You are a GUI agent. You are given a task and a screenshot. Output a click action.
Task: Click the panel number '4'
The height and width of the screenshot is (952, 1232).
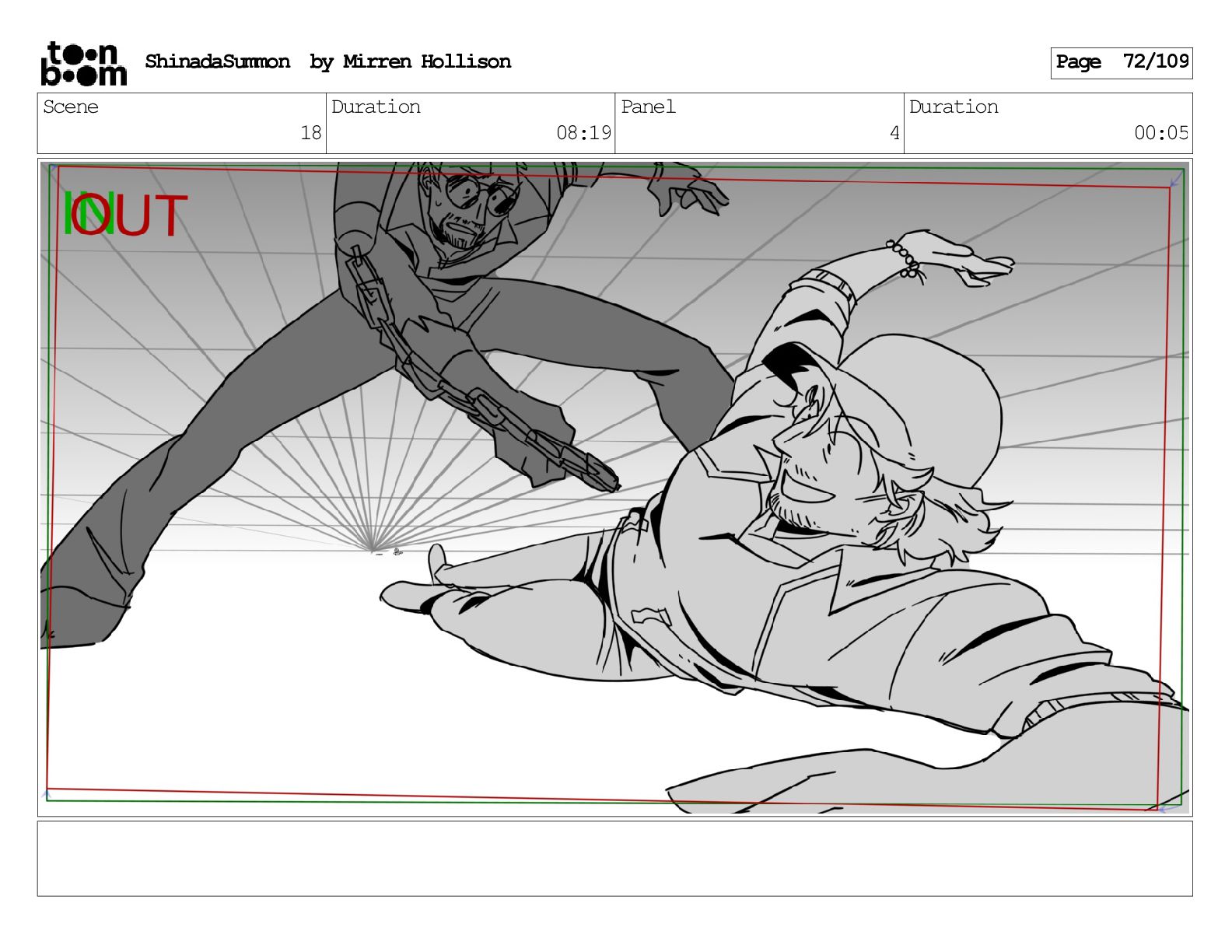pos(894,133)
